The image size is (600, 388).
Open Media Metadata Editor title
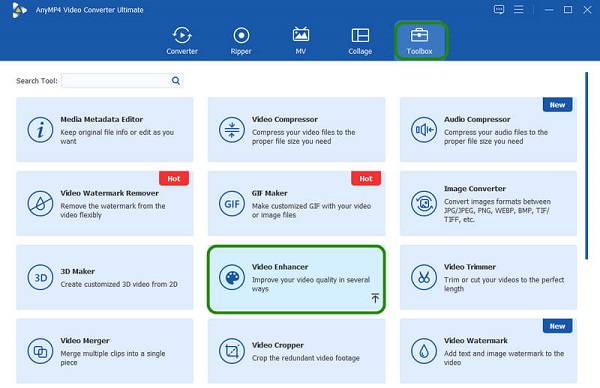pyautogui.click(x=101, y=119)
